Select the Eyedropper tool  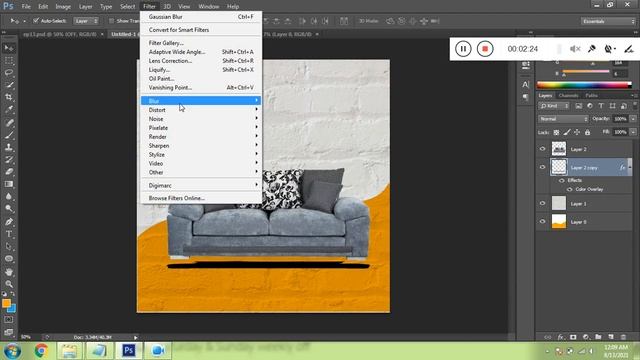coord(9,109)
